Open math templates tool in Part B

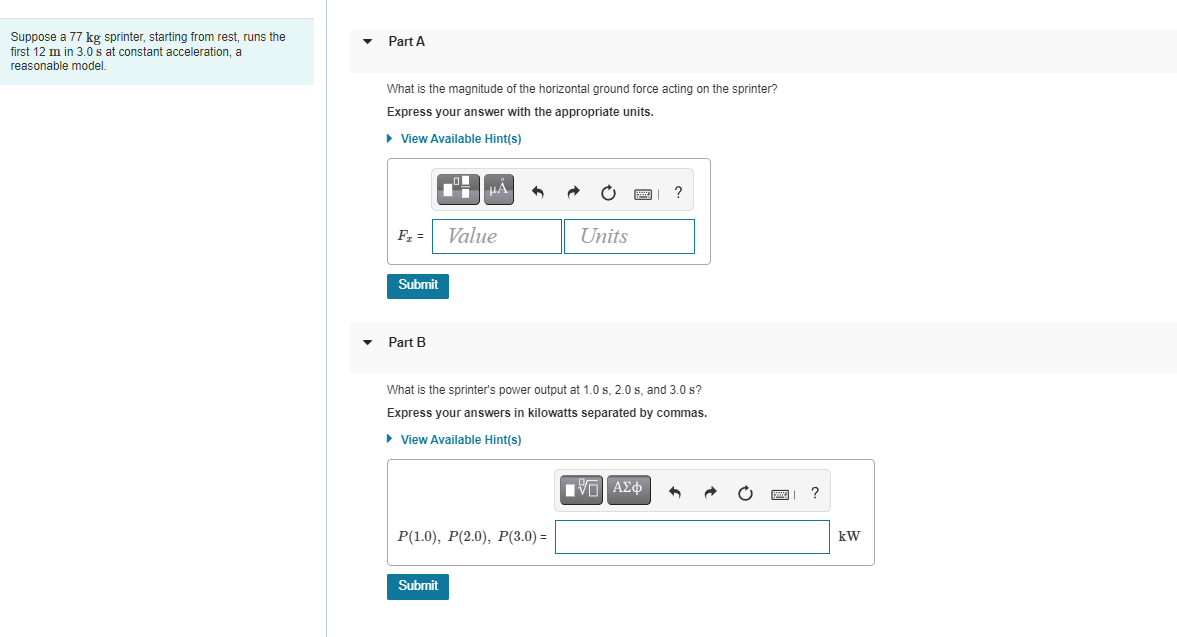click(581, 490)
